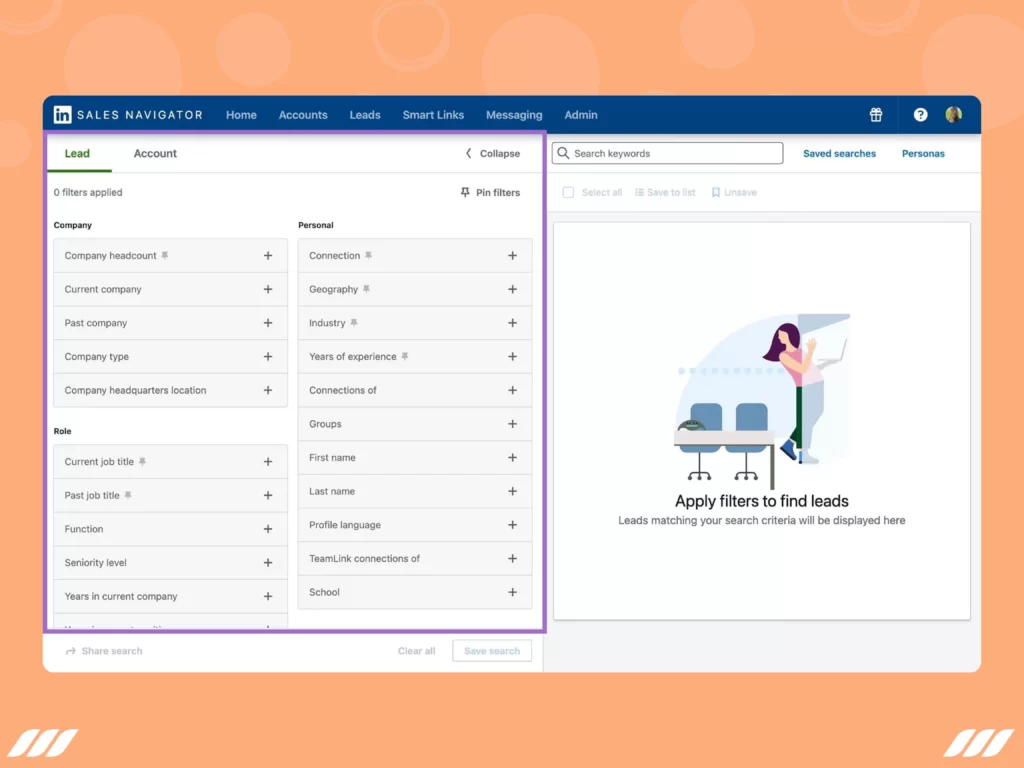Screen dimensions: 1024x768
Task: Click the pin icon beside Geography
Action: [366, 289]
